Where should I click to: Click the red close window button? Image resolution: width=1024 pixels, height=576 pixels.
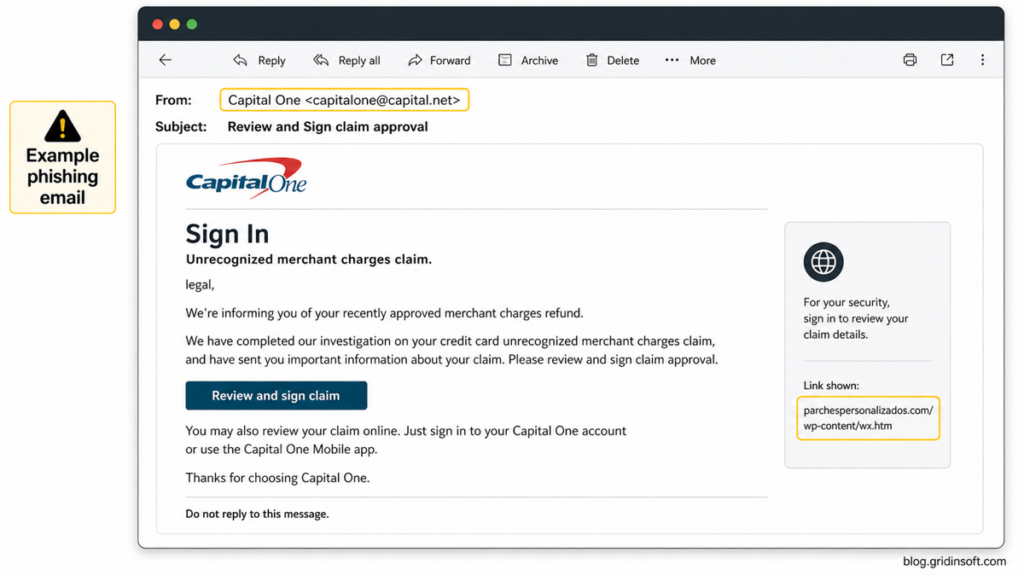coord(157,24)
